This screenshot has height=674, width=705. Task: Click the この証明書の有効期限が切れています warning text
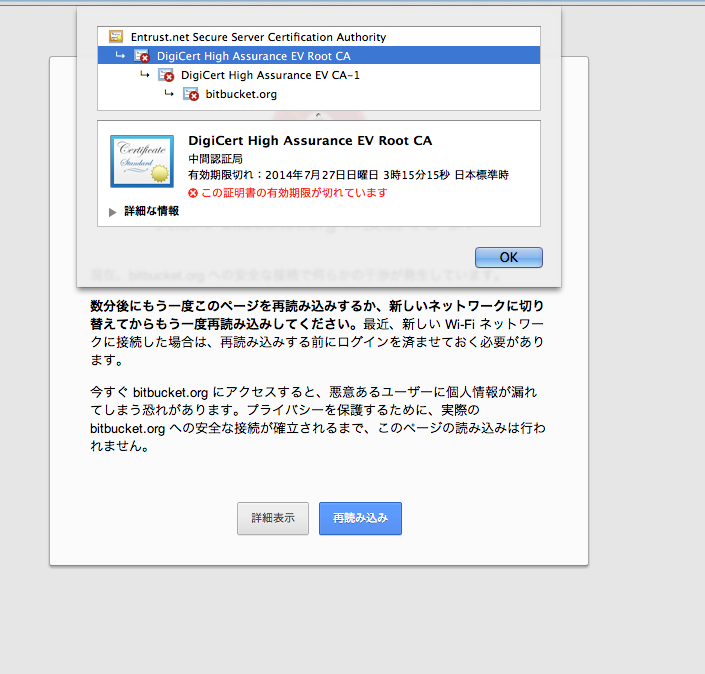click(x=294, y=193)
